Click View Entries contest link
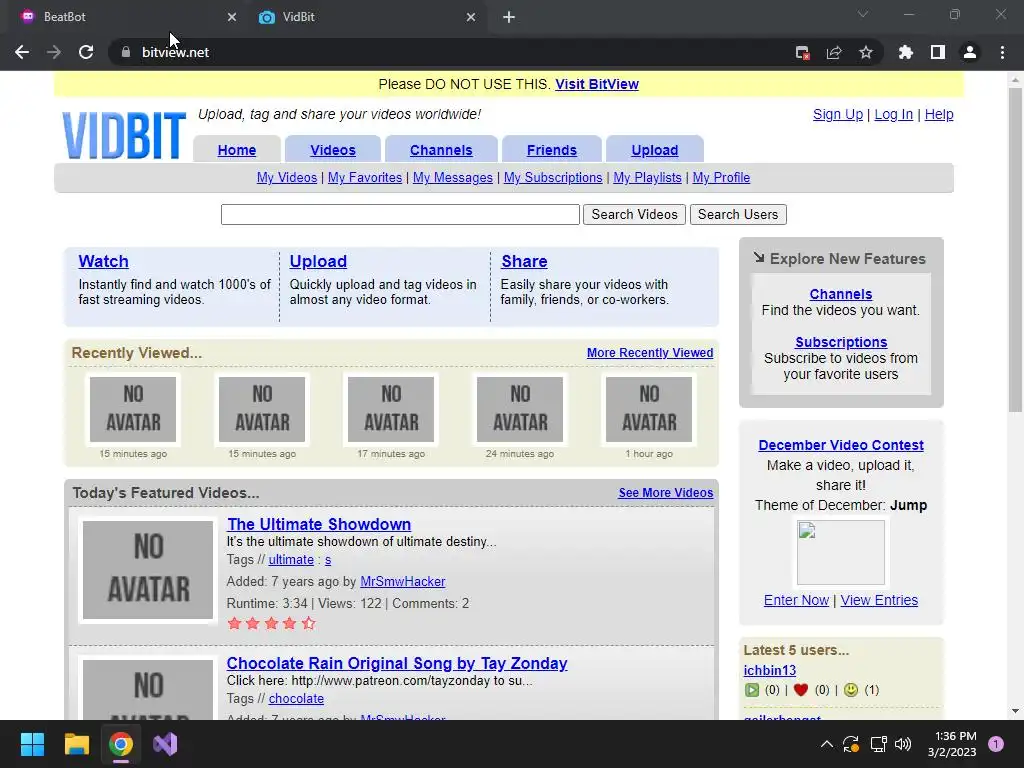The image size is (1024, 768). pos(879,600)
